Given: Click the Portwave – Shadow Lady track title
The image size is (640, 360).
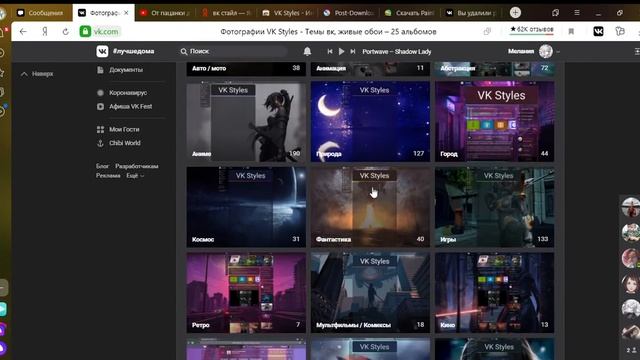Looking at the screenshot, I should pyautogui.click(x=397, y=51).
